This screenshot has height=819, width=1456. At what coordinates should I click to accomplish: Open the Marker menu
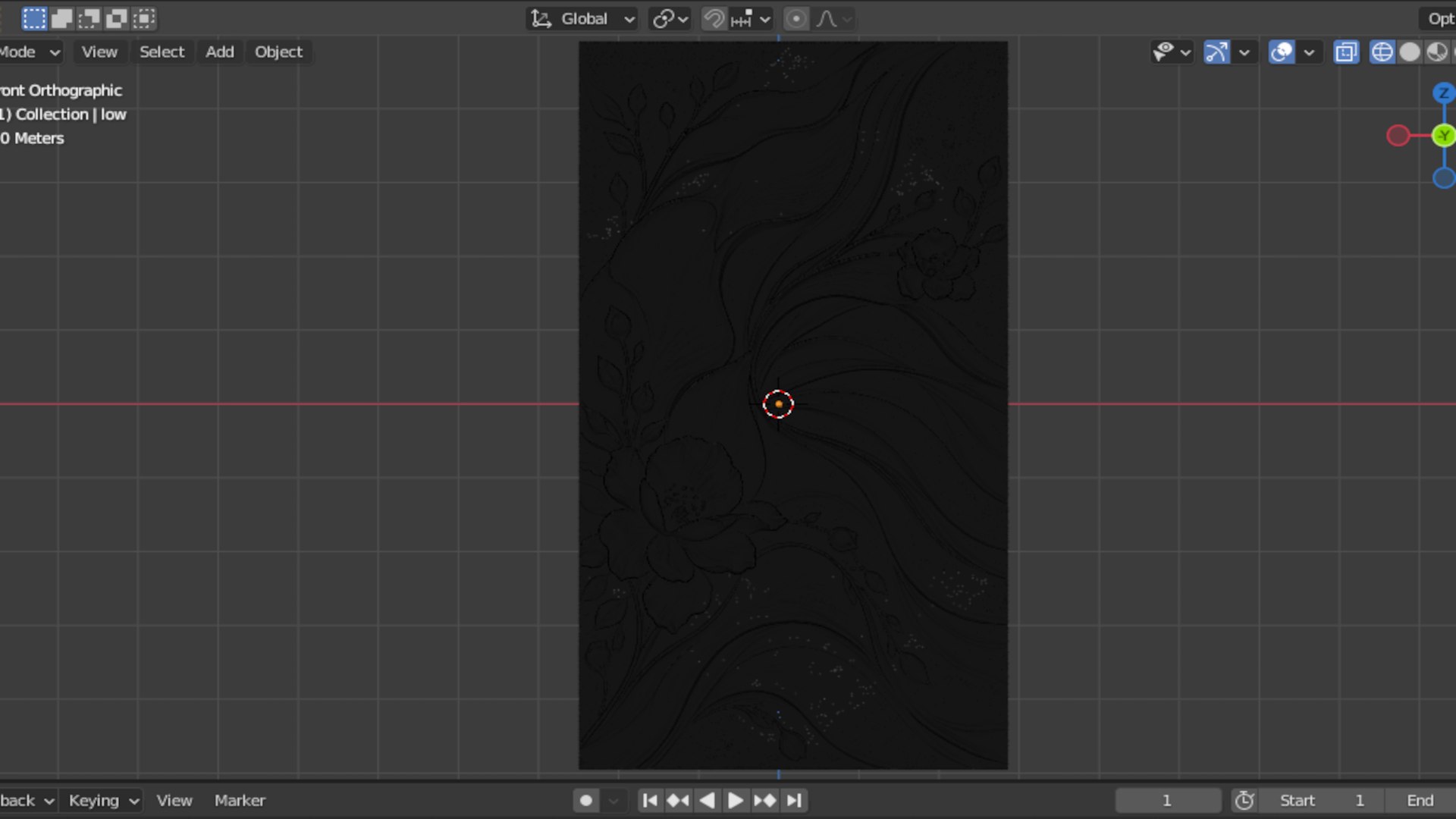[240, 800]
